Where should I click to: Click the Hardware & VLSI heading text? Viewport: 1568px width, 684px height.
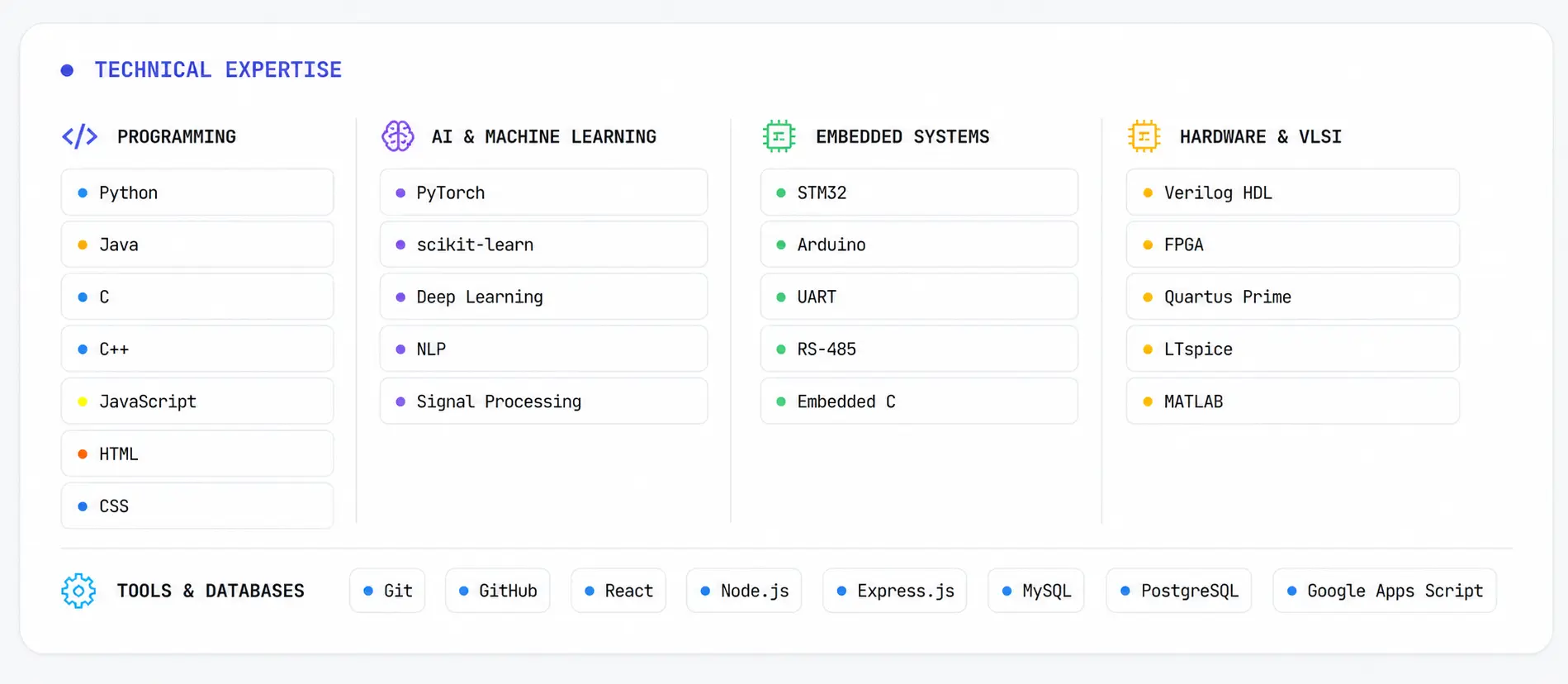[x=1261, y=136]
